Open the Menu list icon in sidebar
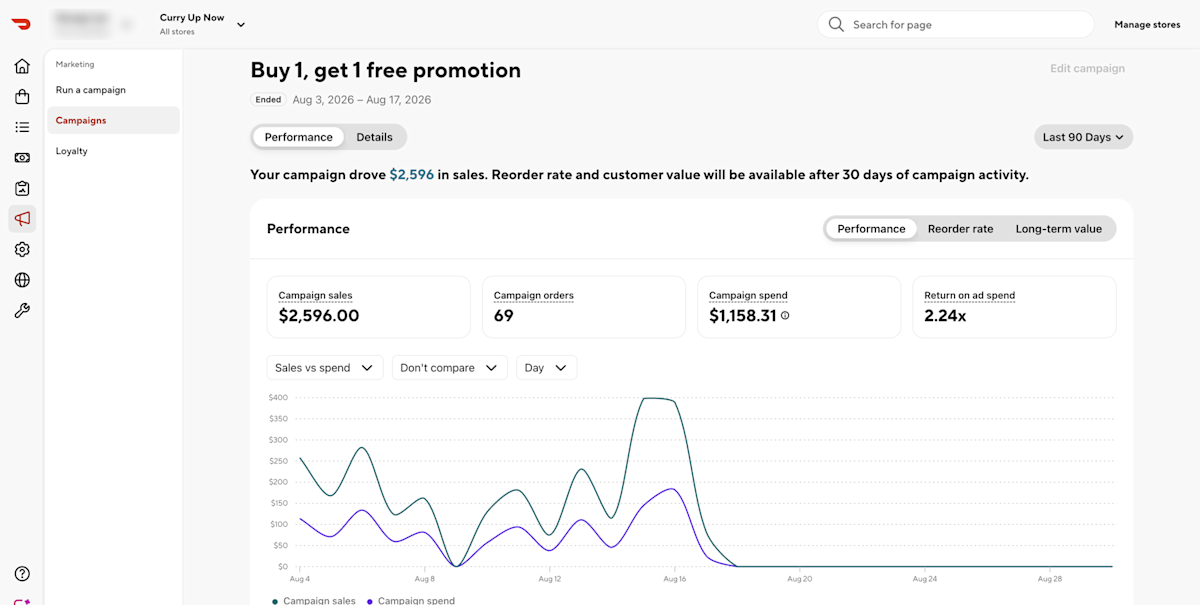The width and height of the screenshot is (1200, 605). (x=22, y=127)
